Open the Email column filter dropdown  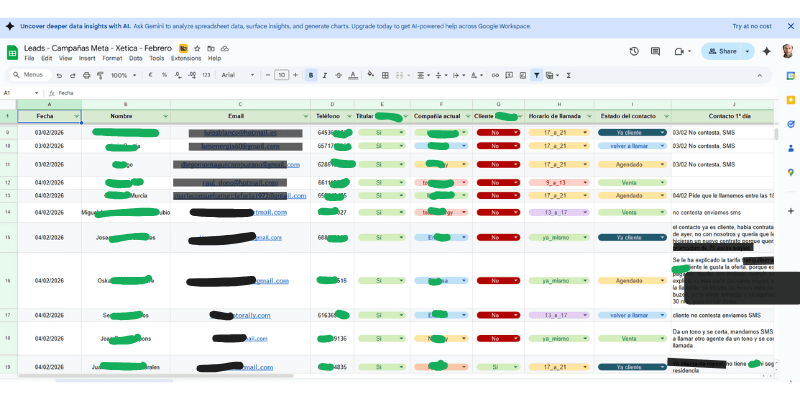(x=305, y=116)
